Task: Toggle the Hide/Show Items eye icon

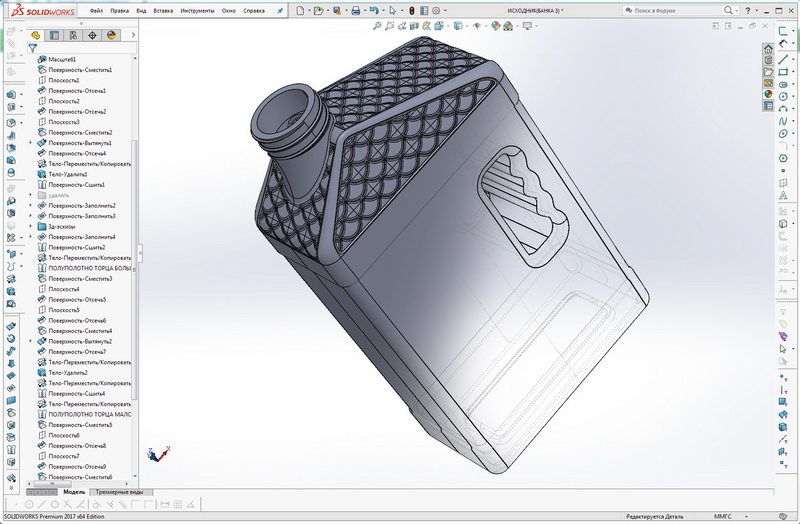Action: coord(477,26)
